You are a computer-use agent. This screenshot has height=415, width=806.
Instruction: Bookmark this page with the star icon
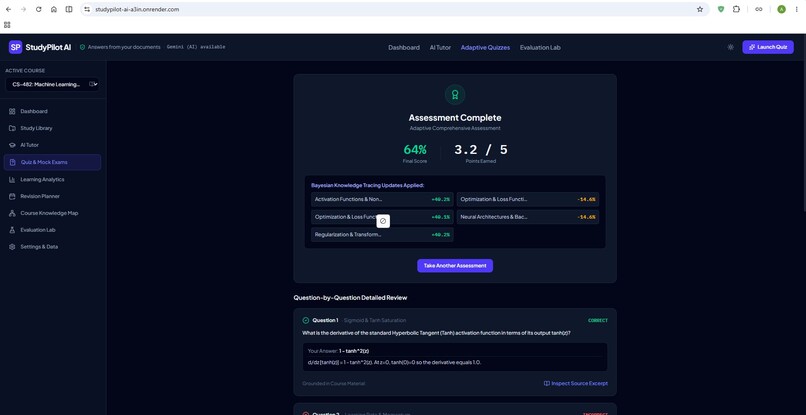(x=700, y=9)
